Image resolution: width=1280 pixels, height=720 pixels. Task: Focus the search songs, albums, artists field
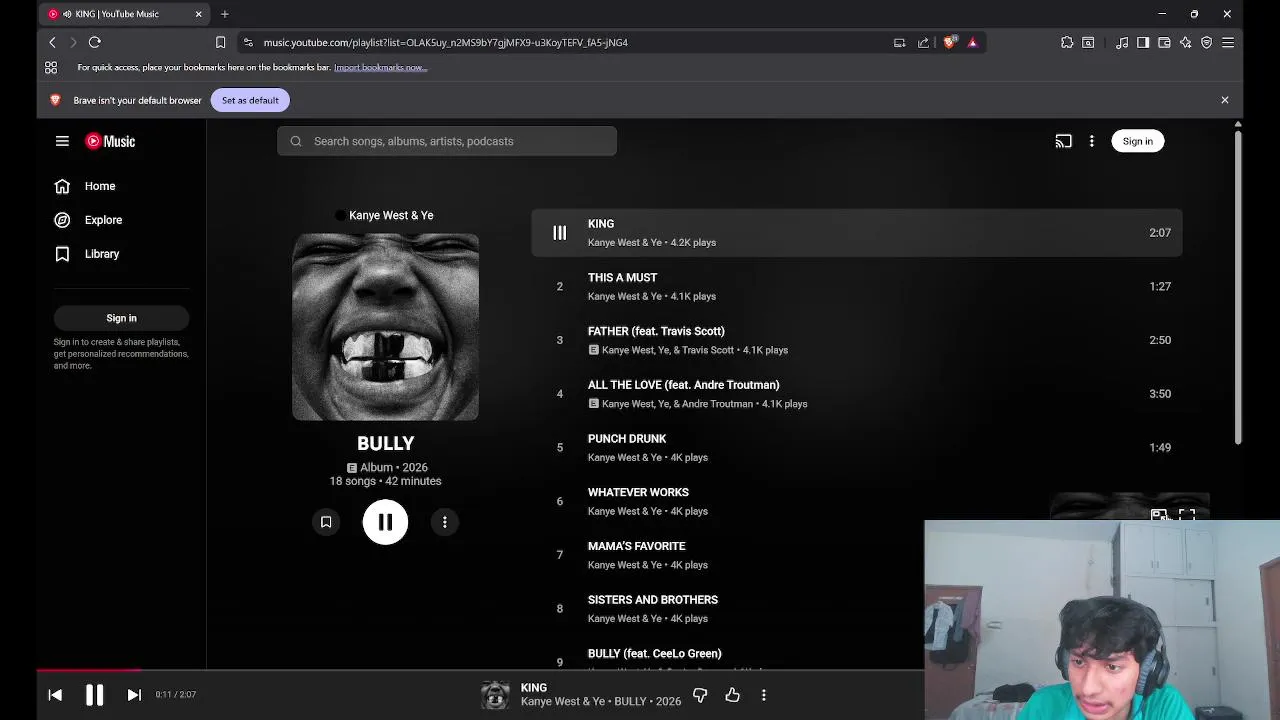[x=447, y=141]
